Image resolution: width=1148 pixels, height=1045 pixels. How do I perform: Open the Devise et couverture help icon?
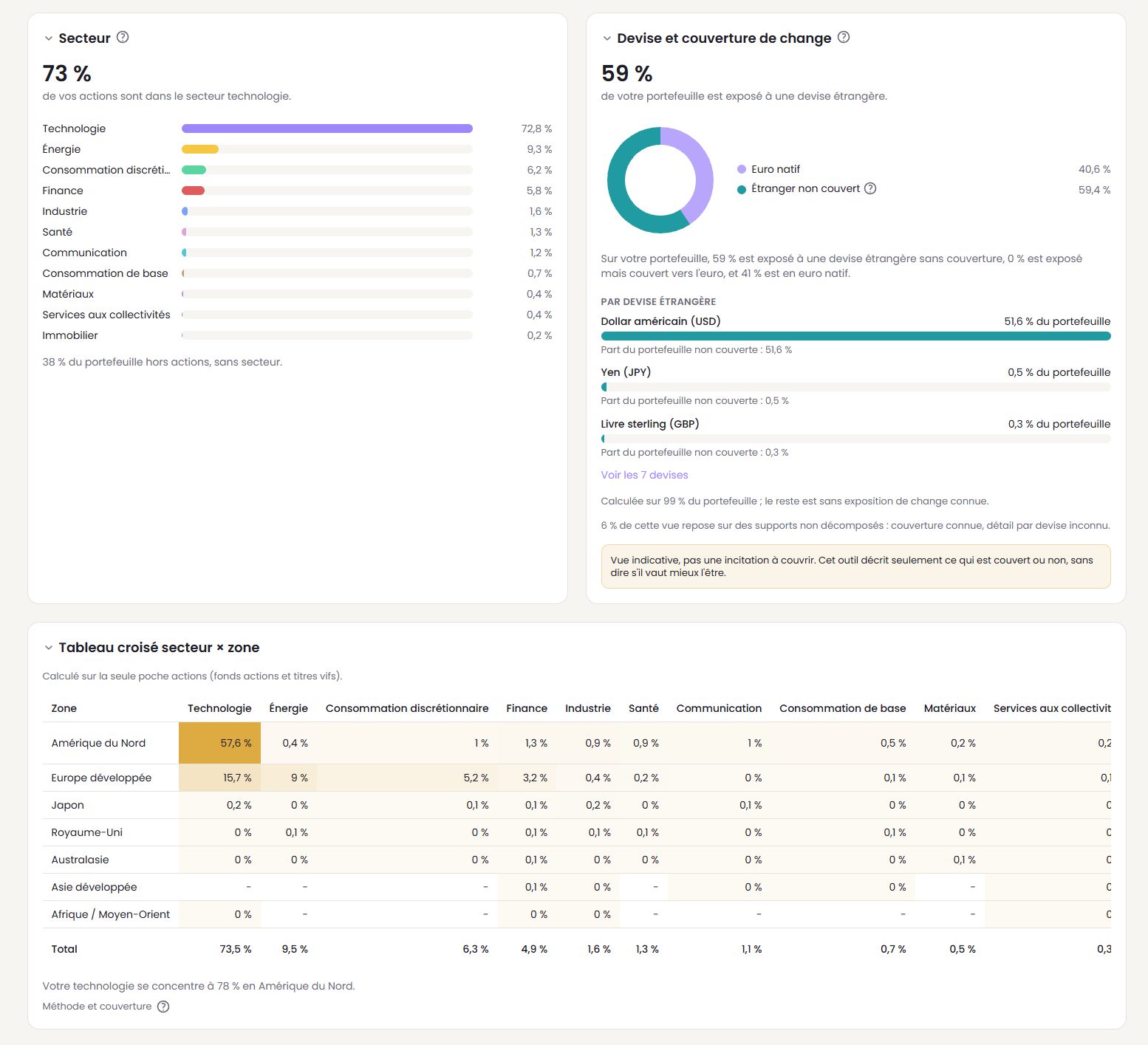point(844,37)
